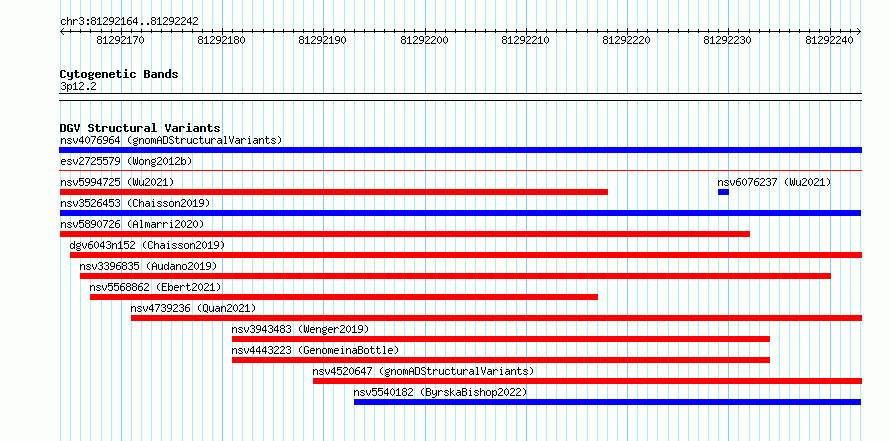Click nsv4520647 gnomAD variant label
This screenshot has width=890, height=441.
423,371
